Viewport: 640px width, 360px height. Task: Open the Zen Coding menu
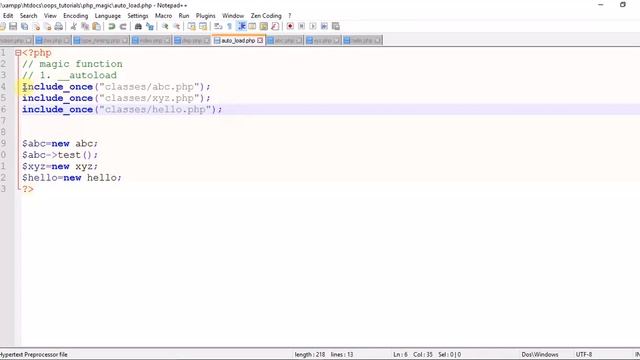(x=266, y=16)
